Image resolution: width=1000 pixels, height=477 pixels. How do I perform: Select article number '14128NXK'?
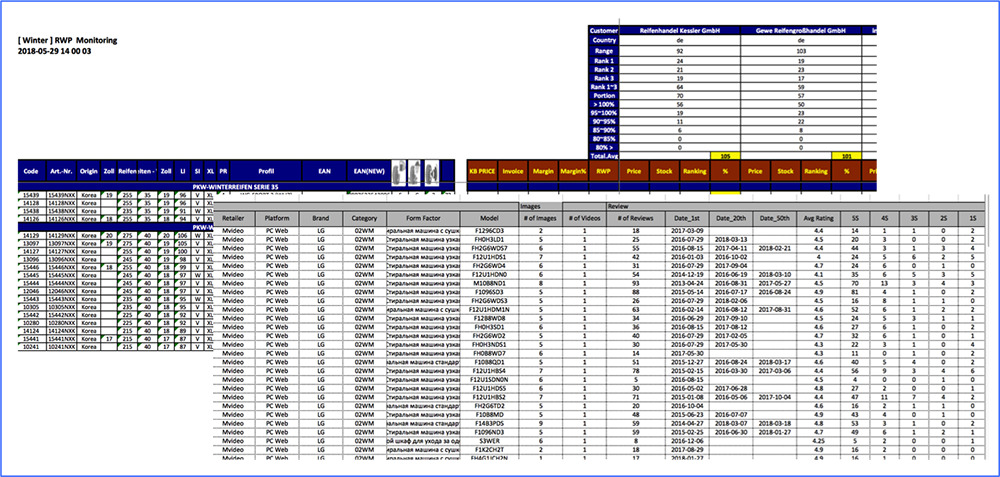click(61, 202)
